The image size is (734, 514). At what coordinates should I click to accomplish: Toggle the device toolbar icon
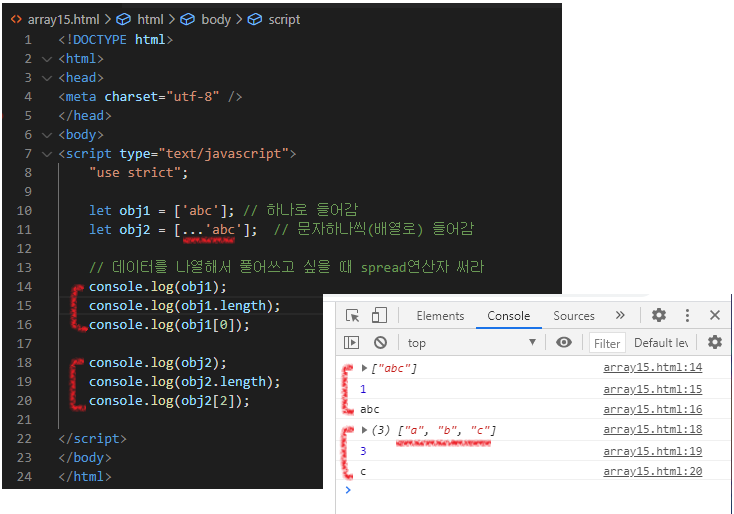pyautogui.click(x=379, y=315)
